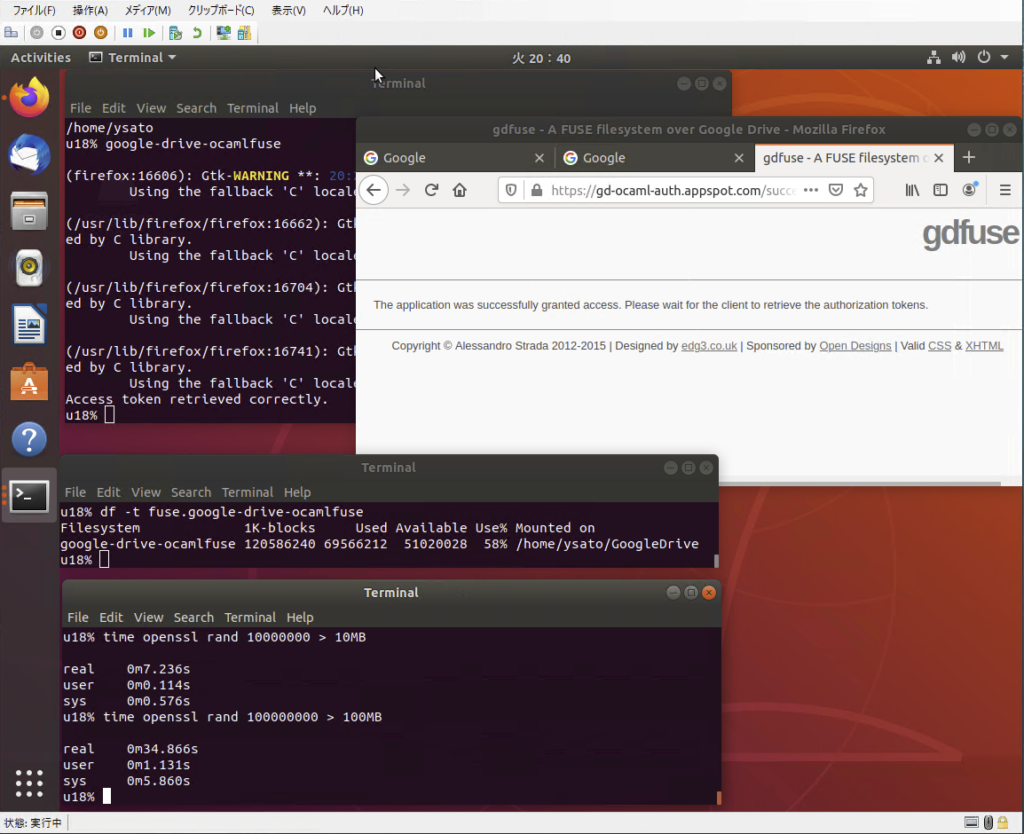Click the Firefox reload page icon
Viewport: 1024px width, 834px height.
(x=431, y=190)
